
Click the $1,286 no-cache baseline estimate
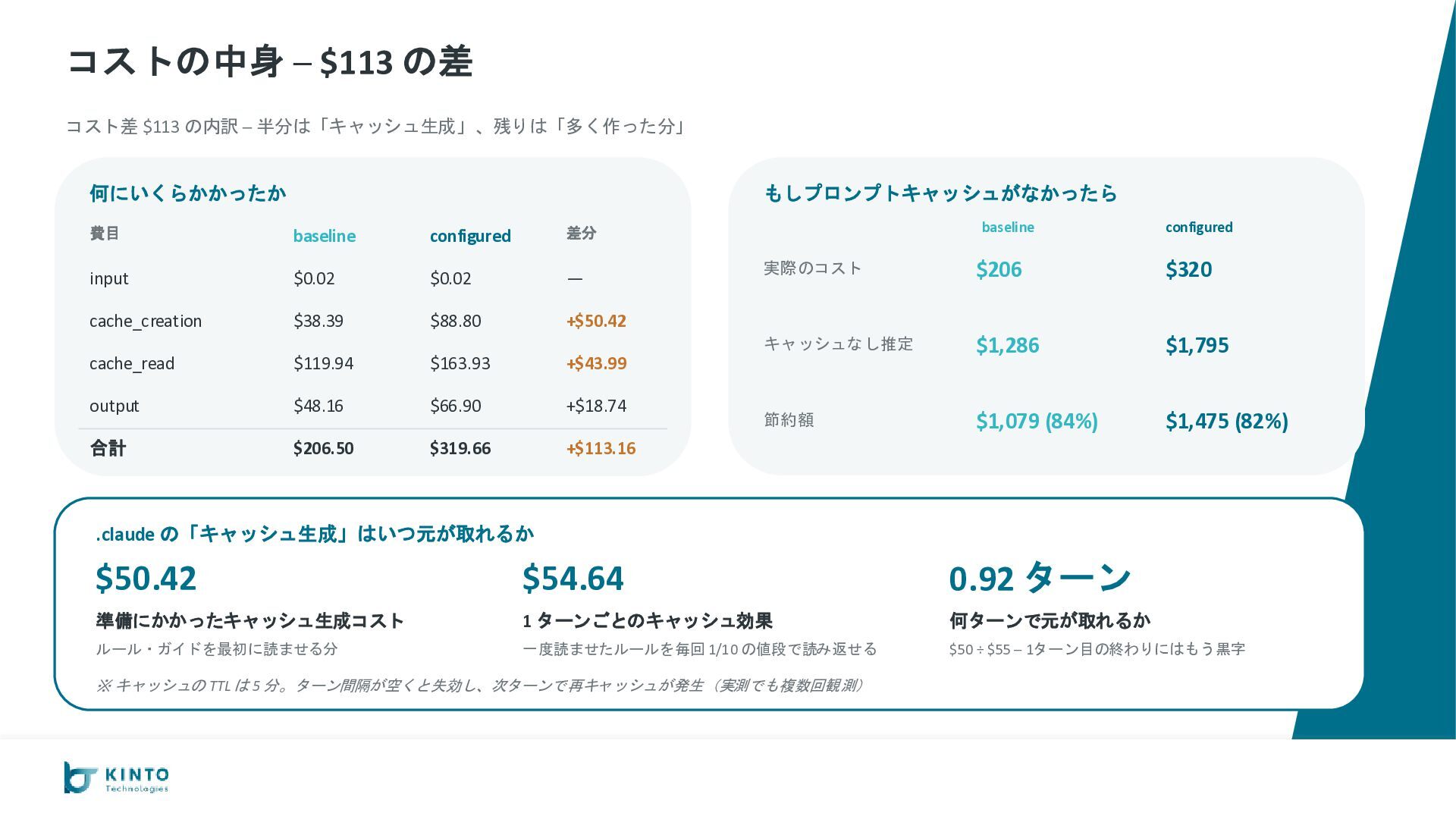(1007, 345)
